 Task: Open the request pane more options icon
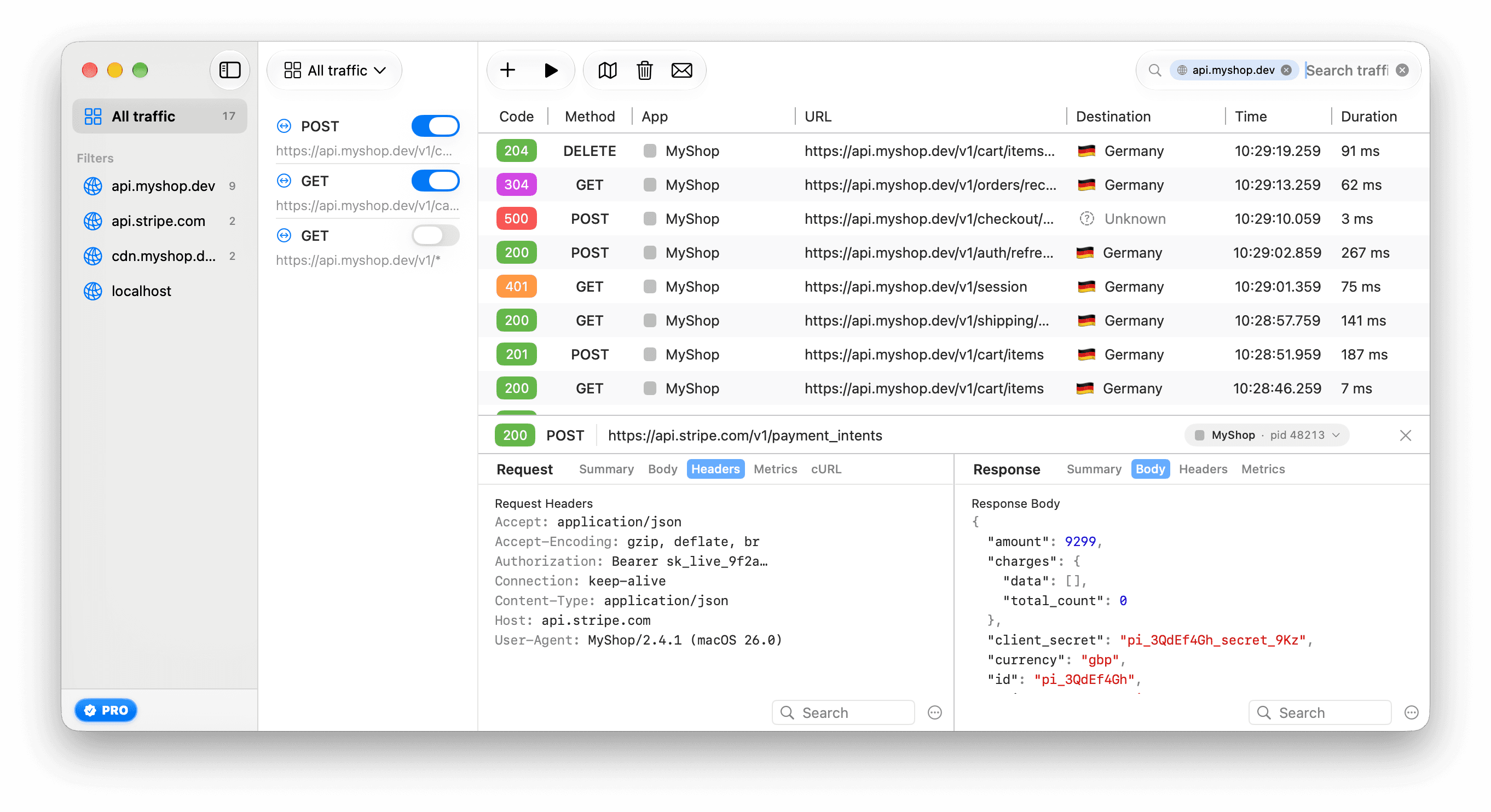935,712
